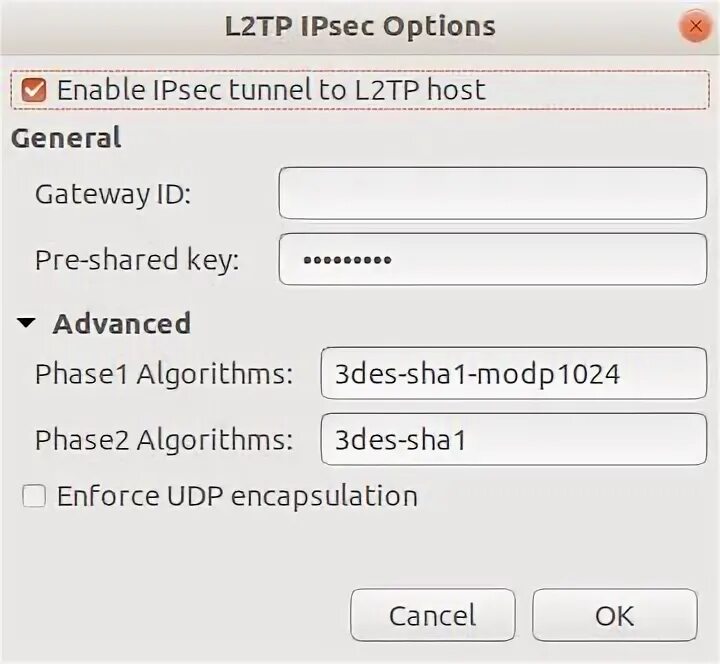Click the masked dots in Pre-shared key
This screenshot has height=664, width=720.
(x=347, y=261)
